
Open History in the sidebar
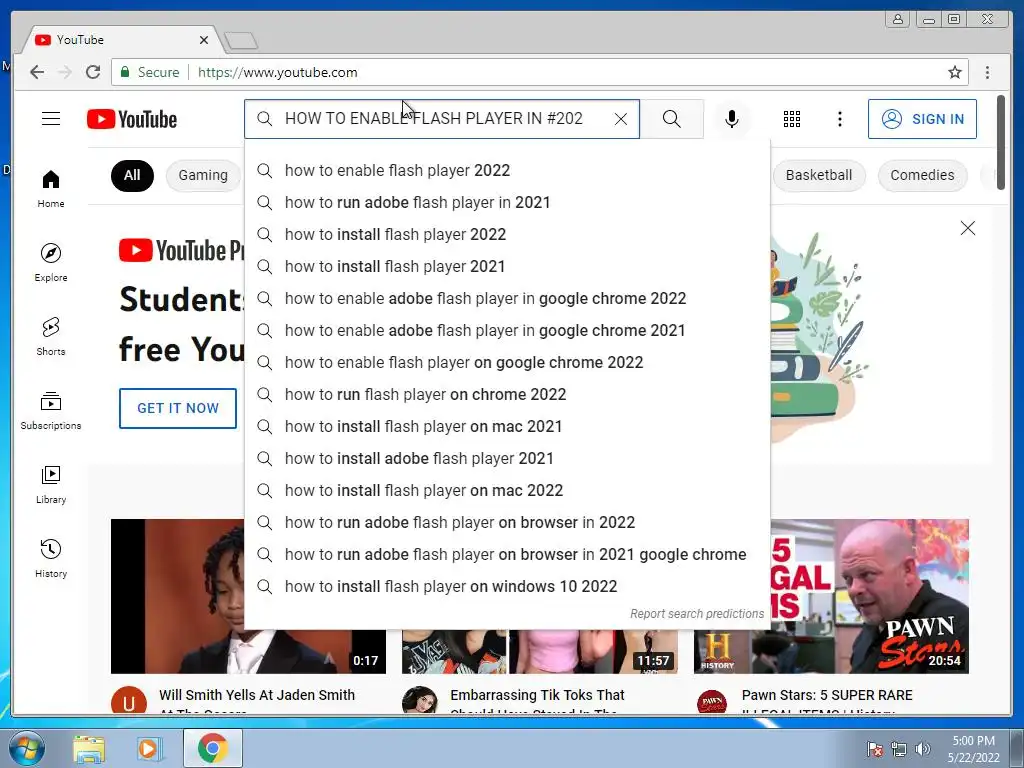[51, 558]
